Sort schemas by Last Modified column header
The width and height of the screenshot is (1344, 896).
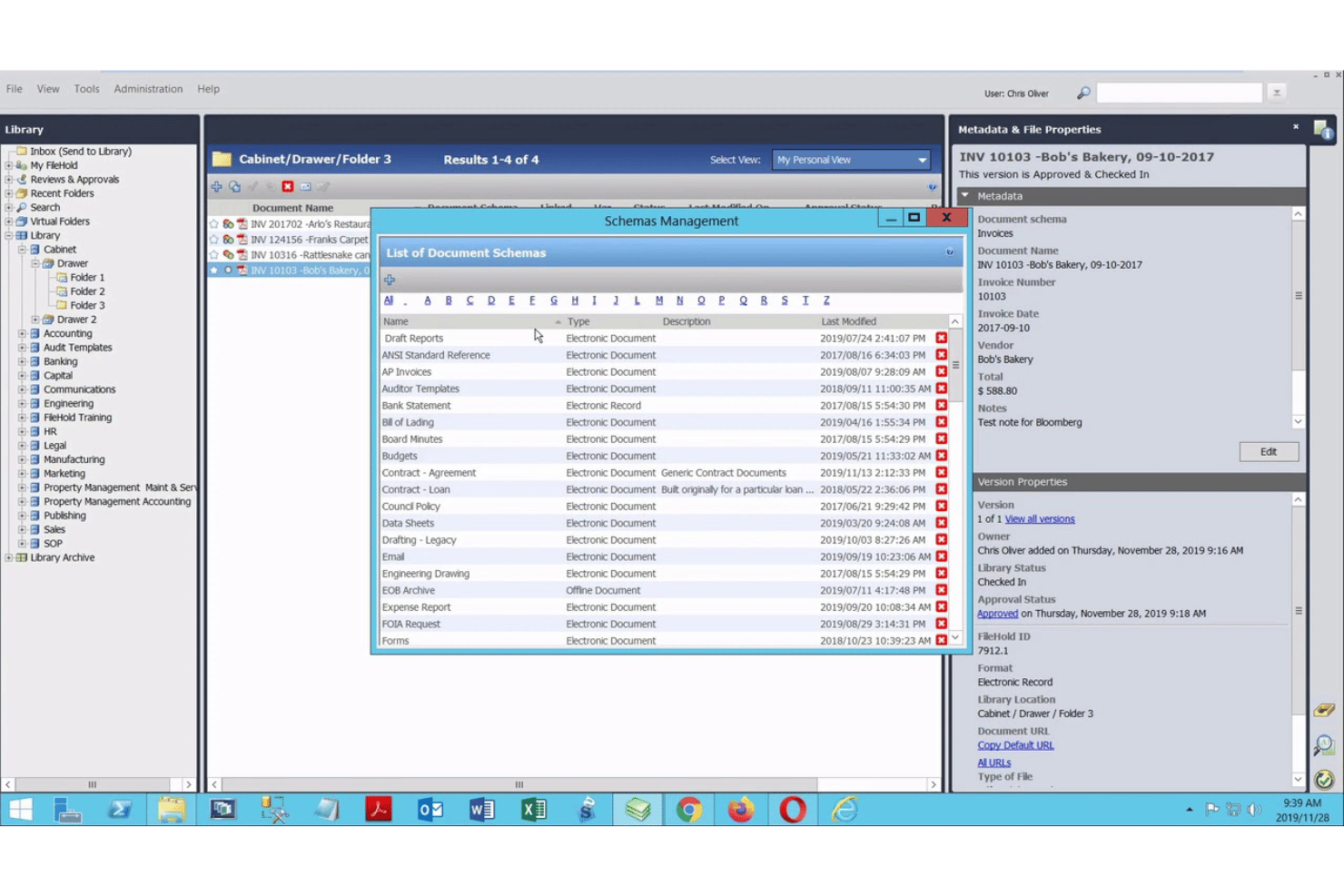pos(849,321)
